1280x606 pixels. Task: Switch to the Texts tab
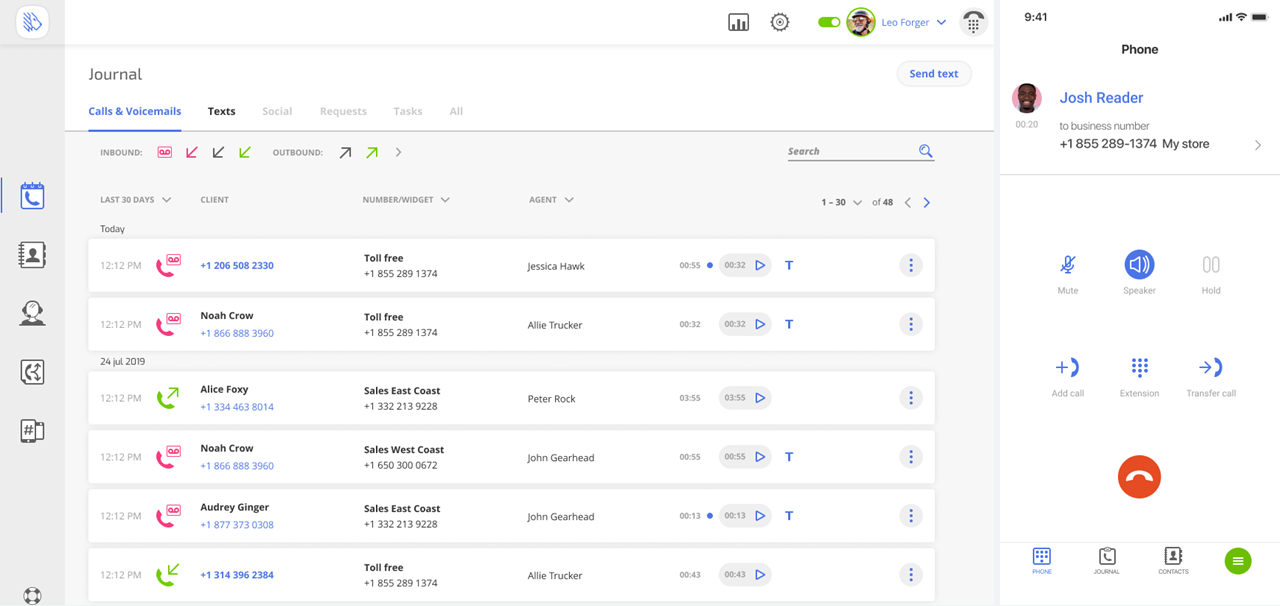[x=221, y=111]
